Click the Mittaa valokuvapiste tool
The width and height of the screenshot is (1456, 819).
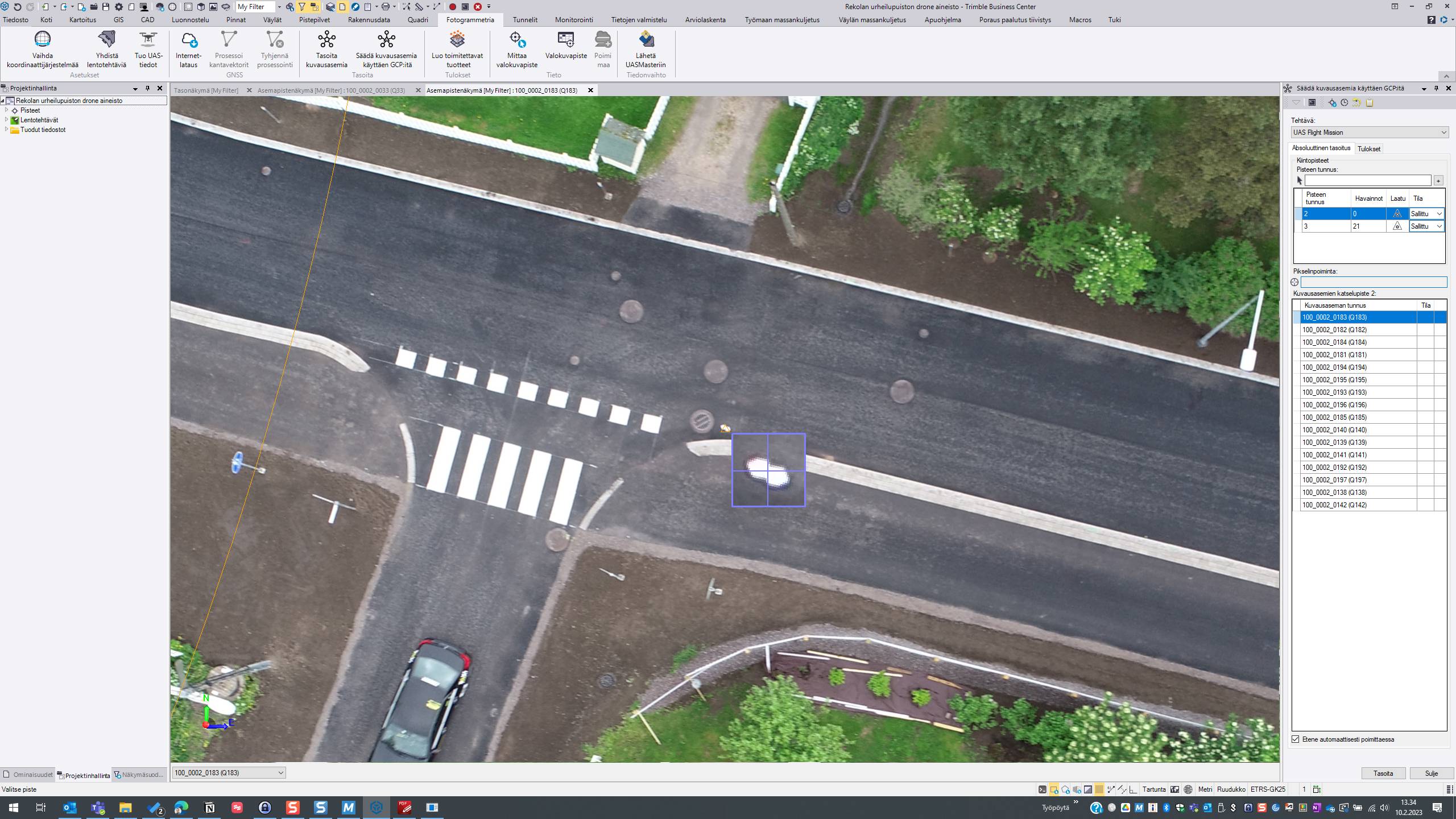click(516, 49)
